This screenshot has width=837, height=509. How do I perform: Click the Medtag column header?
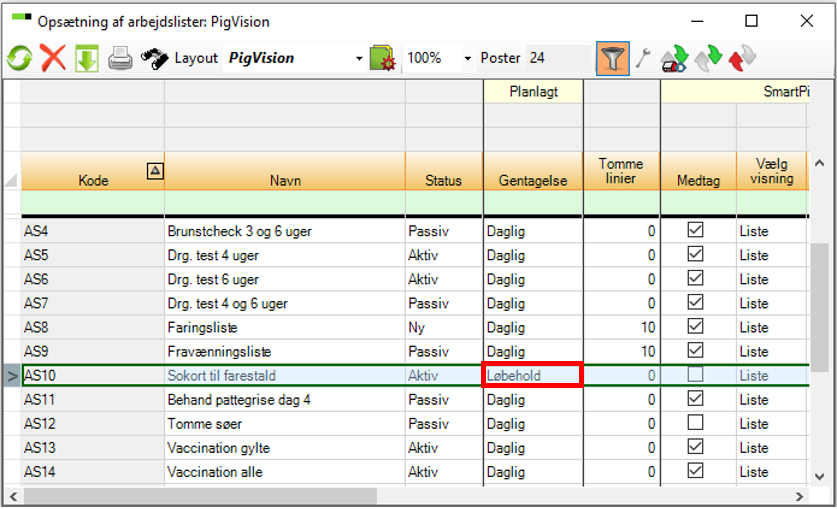click(x=698, y=171)
